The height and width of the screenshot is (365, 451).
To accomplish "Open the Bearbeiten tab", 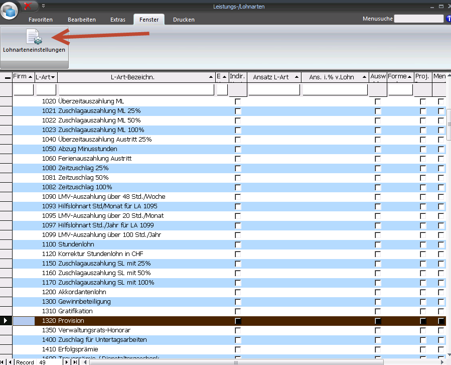I will point(82,20).
